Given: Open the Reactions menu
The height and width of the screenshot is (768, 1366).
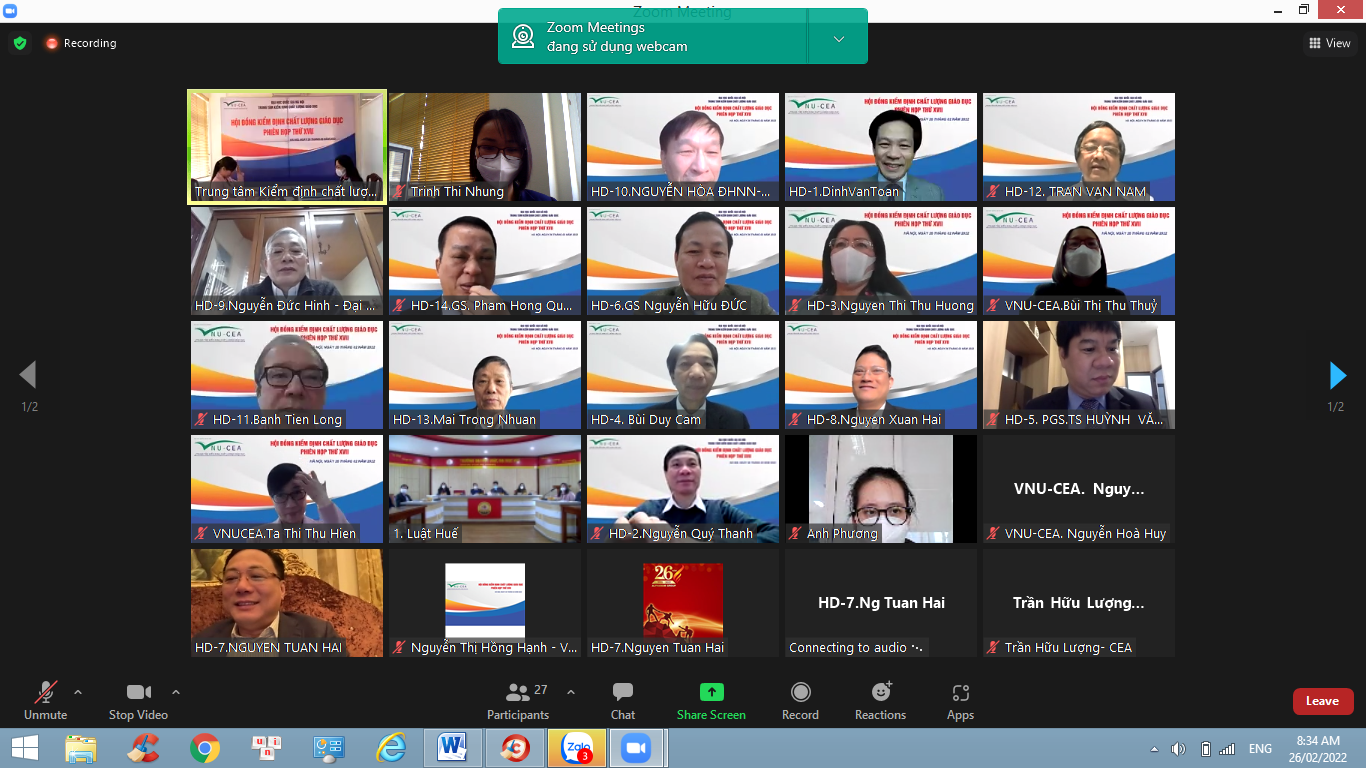Looking at the screenshot, I should coord(880,700).
